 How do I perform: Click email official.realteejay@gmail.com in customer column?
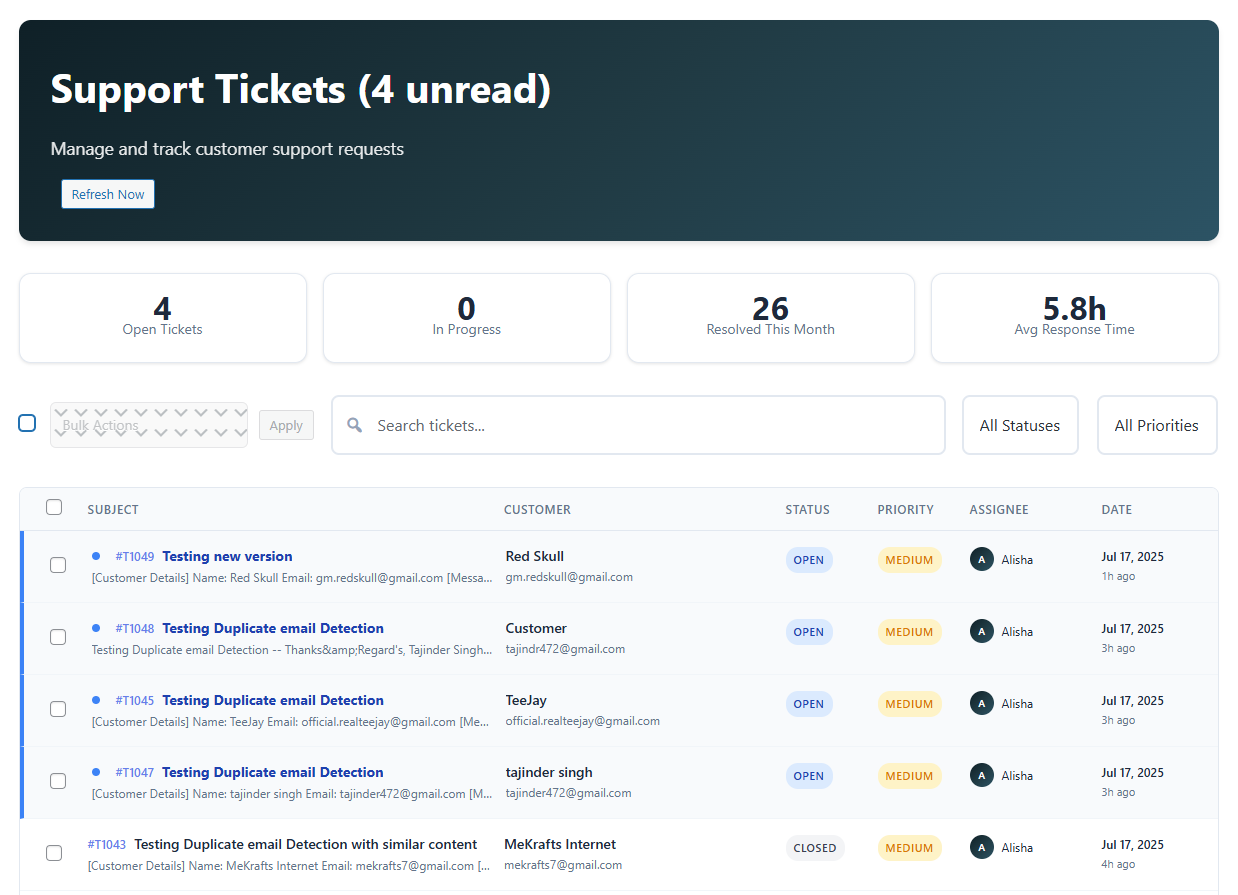tap(583, 721)
